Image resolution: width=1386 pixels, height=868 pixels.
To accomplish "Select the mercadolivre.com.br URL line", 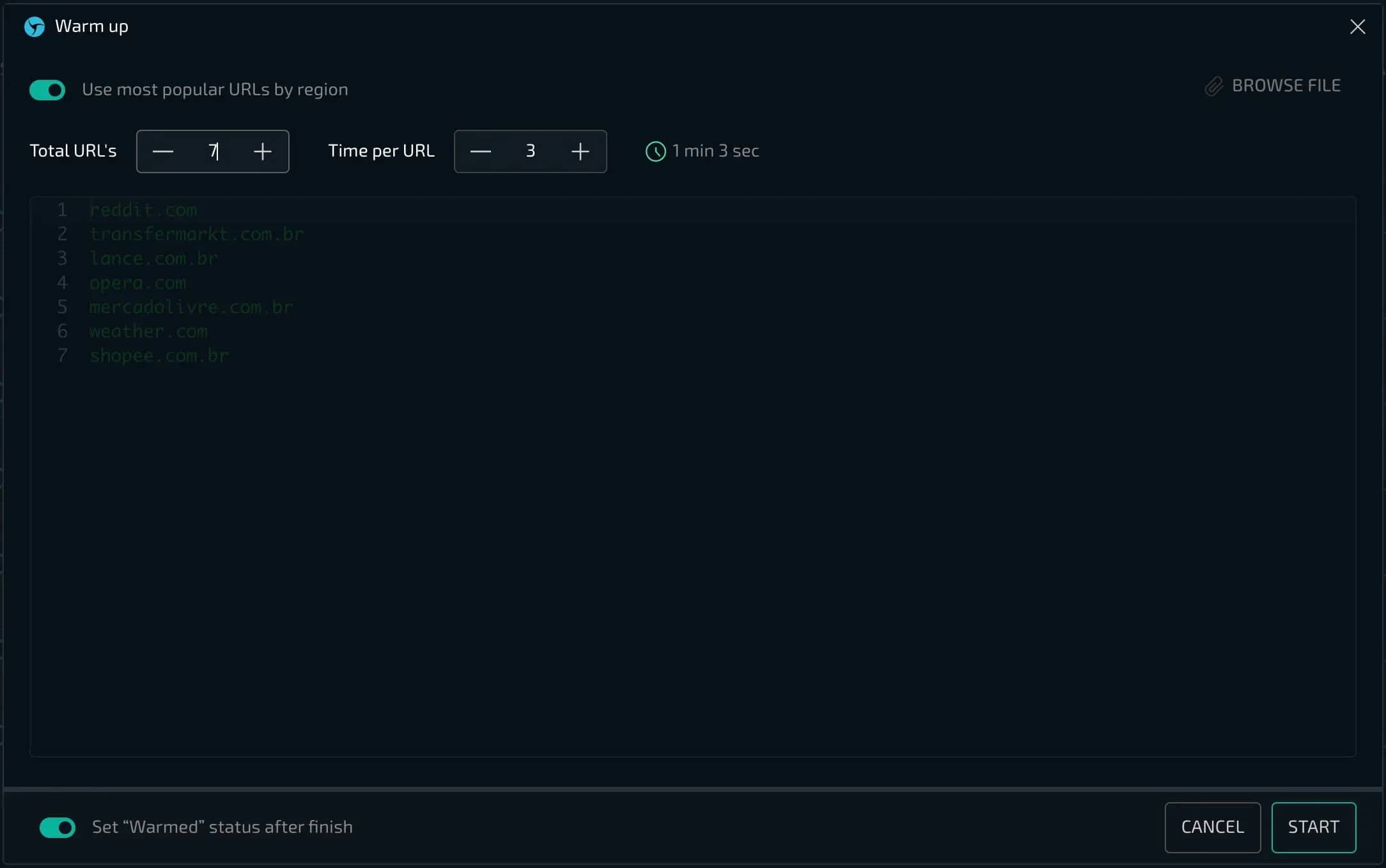I will pyautogui.click(x=191, y=307).
